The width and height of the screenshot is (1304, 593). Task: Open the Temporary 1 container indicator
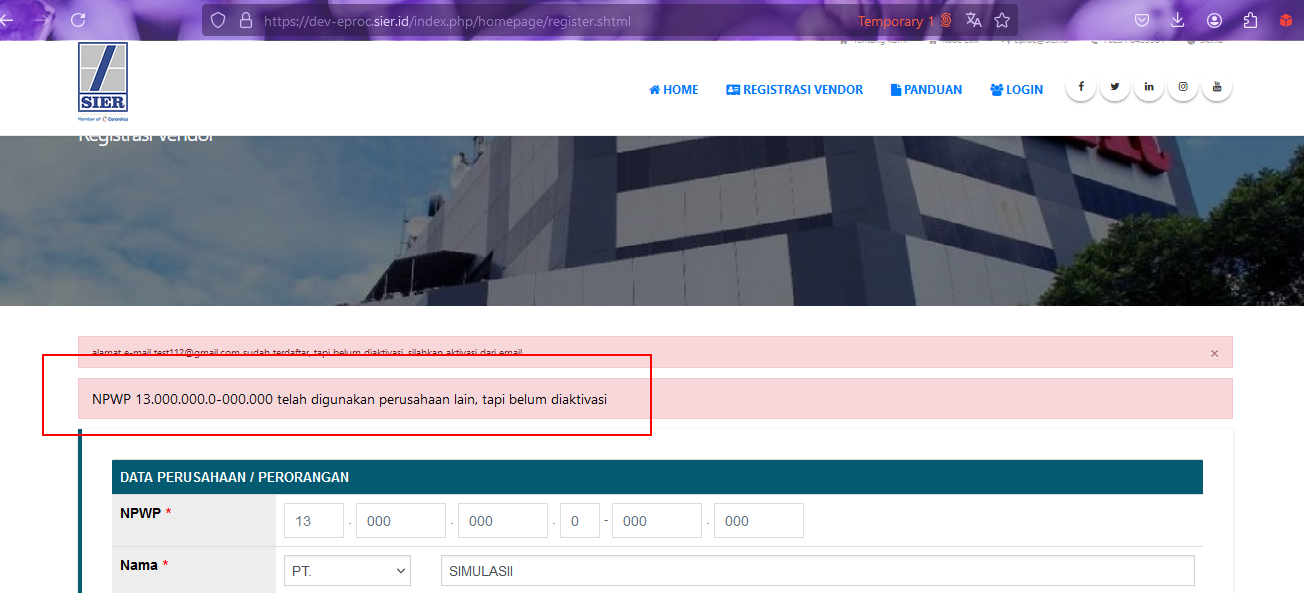(x=904, y=21)
